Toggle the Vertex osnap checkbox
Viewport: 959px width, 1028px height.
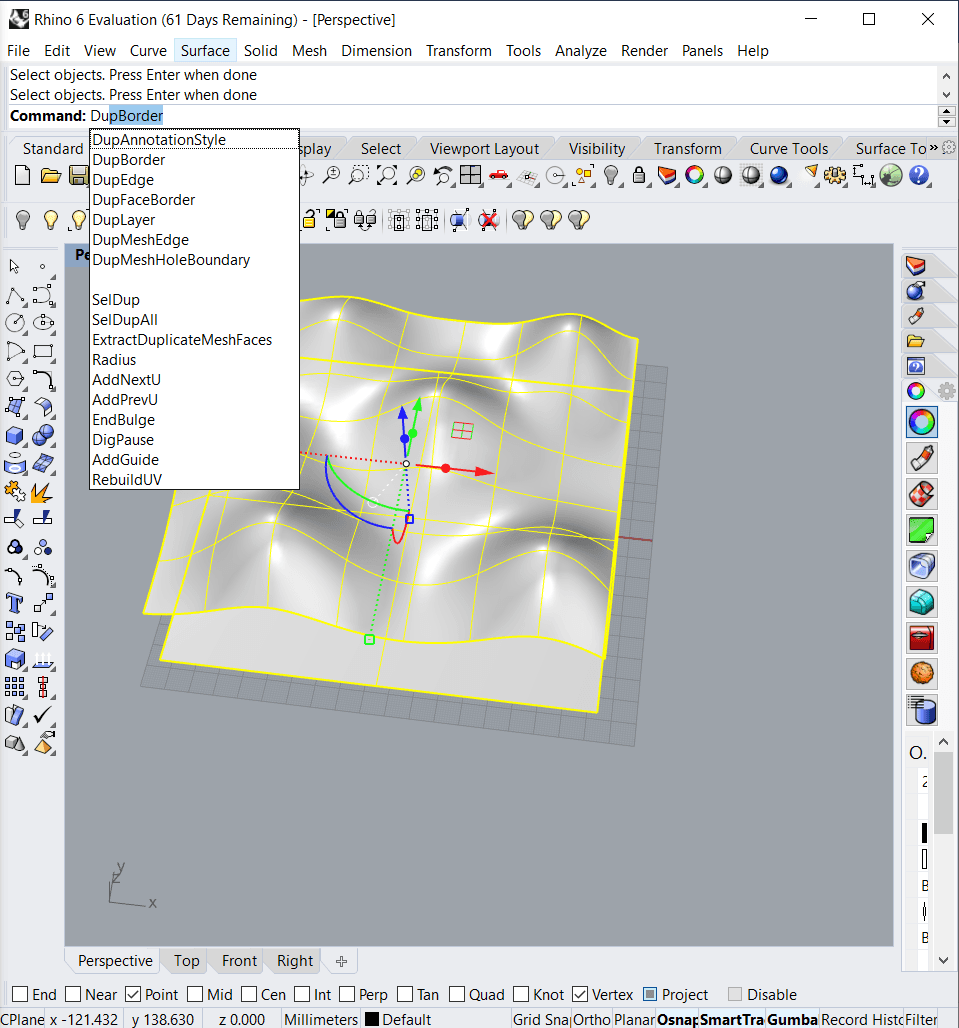[x=580, y=995]
